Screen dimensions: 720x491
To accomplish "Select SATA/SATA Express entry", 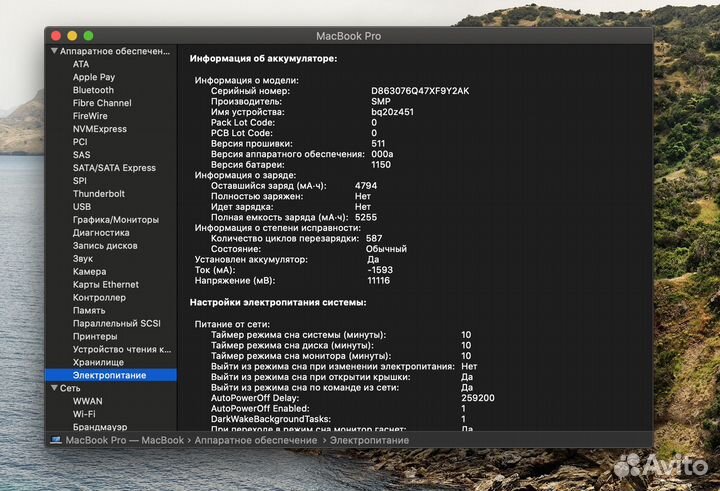I will [114, 168].
